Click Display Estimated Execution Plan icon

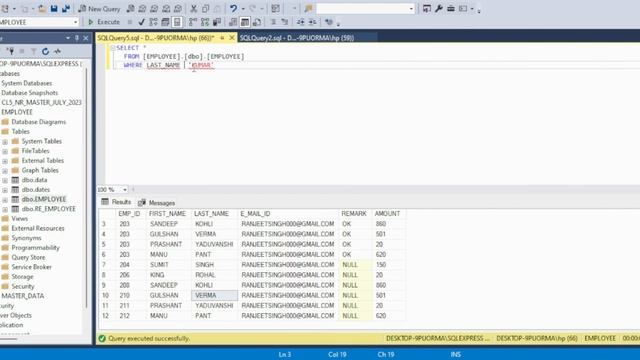tap(153, 22)
